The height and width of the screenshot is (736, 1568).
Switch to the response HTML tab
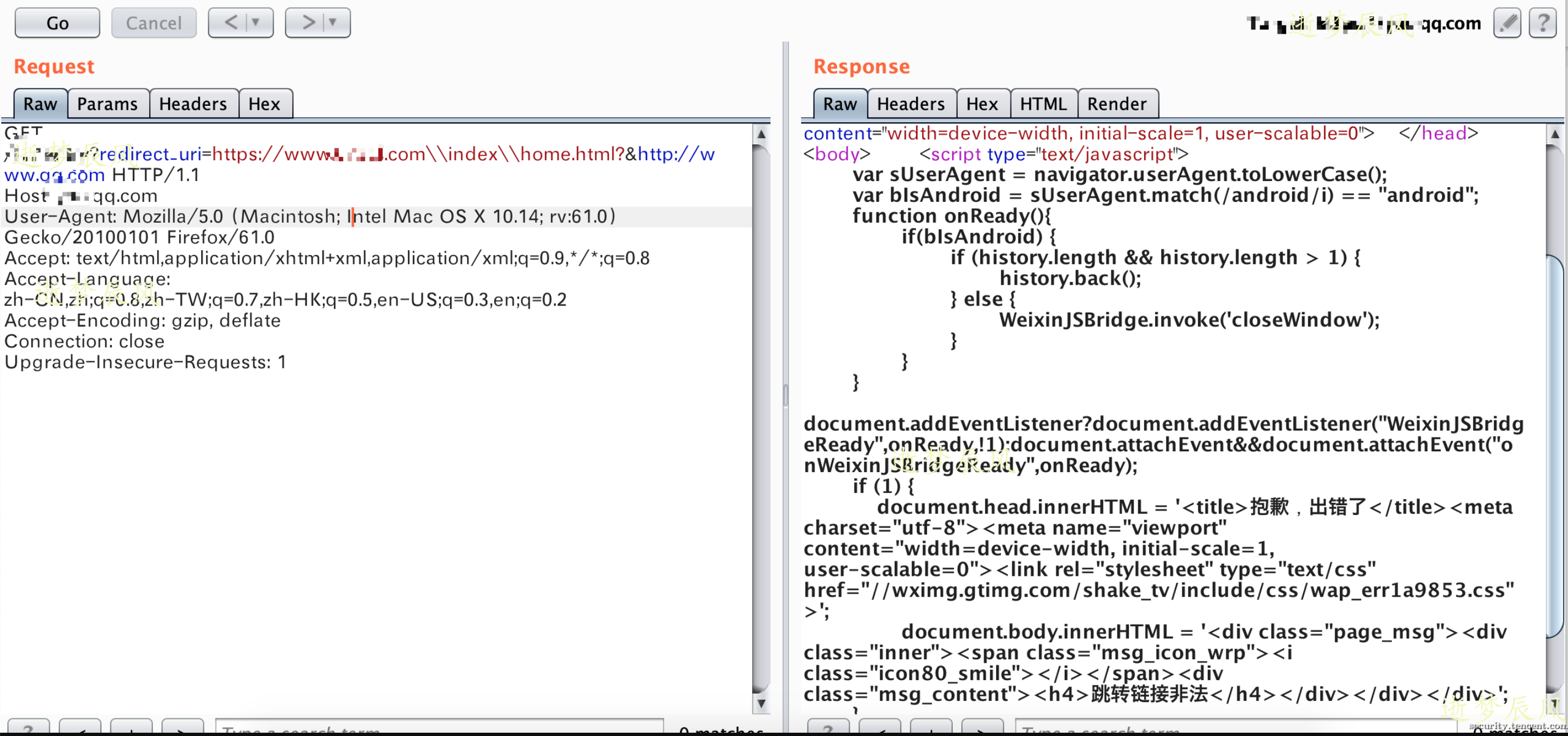click(1043, 104)
